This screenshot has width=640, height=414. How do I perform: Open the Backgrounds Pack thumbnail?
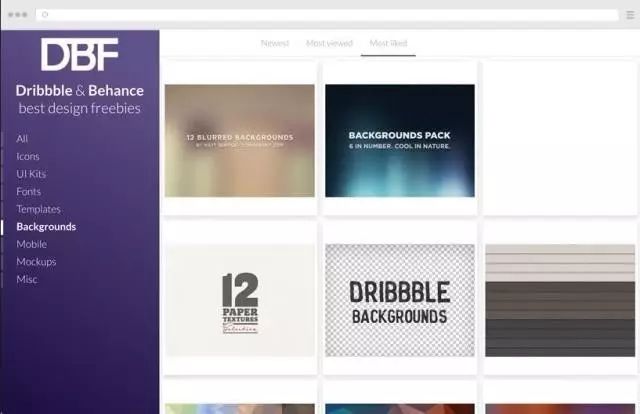[400, 141]
